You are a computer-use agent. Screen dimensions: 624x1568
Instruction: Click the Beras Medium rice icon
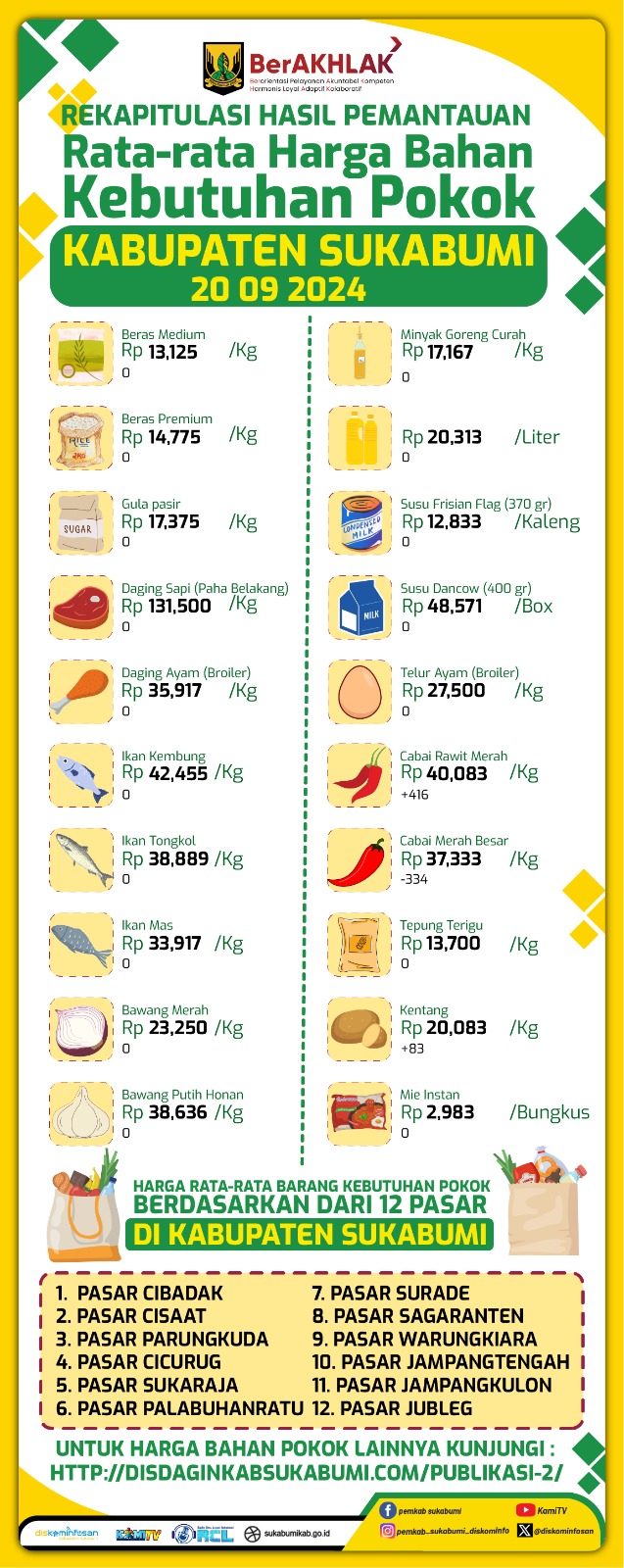pos(81,353)
